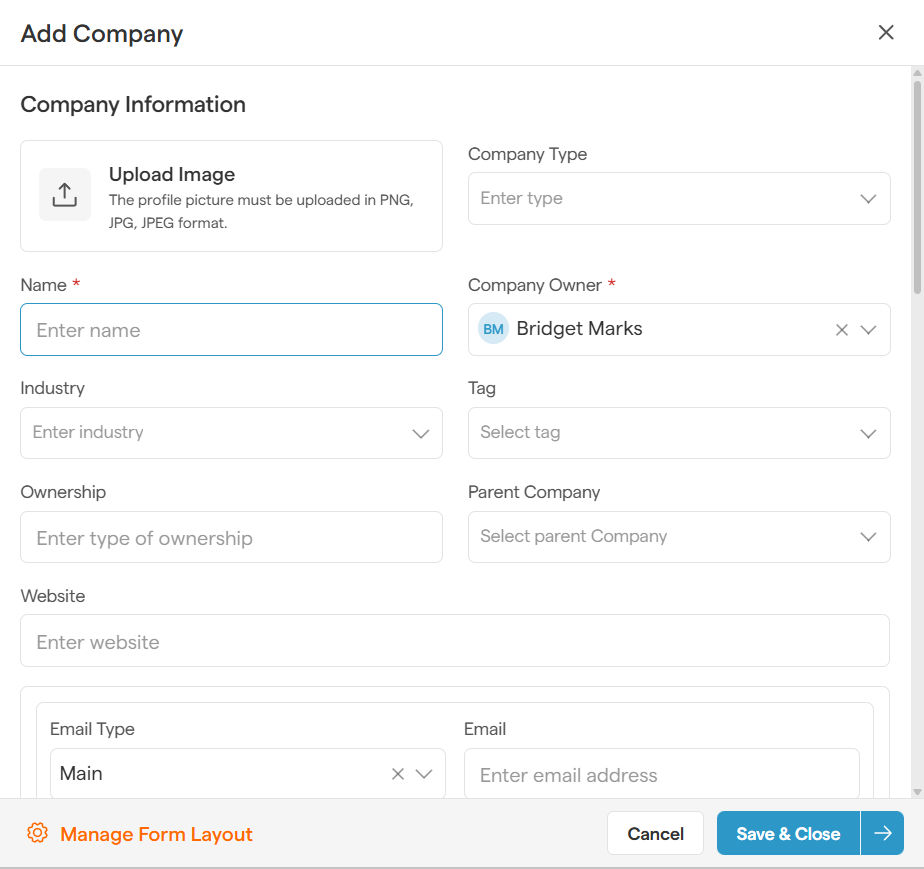The height and width of the screenshot is (869, 924).
Task: Click the Manage Form Layout gear icon
Action: point(38,834)
